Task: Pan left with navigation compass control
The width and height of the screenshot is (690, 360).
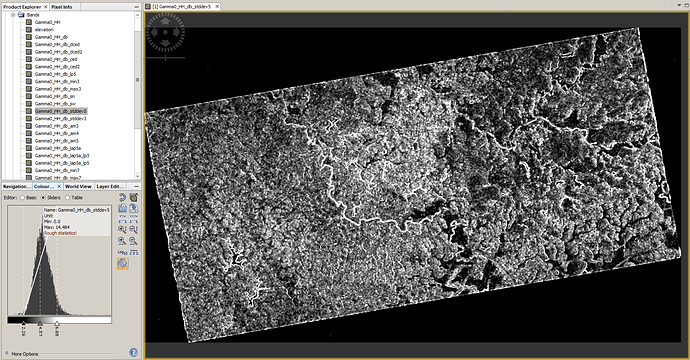Action: (154, 32)
